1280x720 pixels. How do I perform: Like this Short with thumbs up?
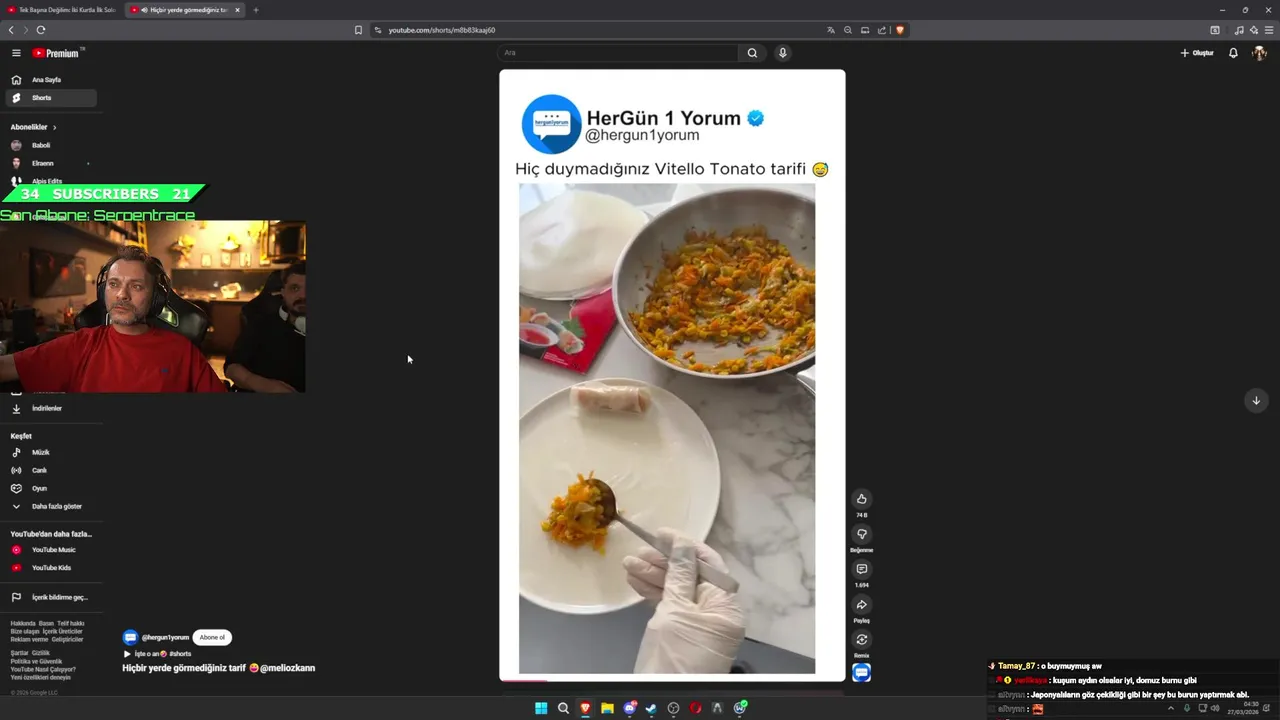862,499
